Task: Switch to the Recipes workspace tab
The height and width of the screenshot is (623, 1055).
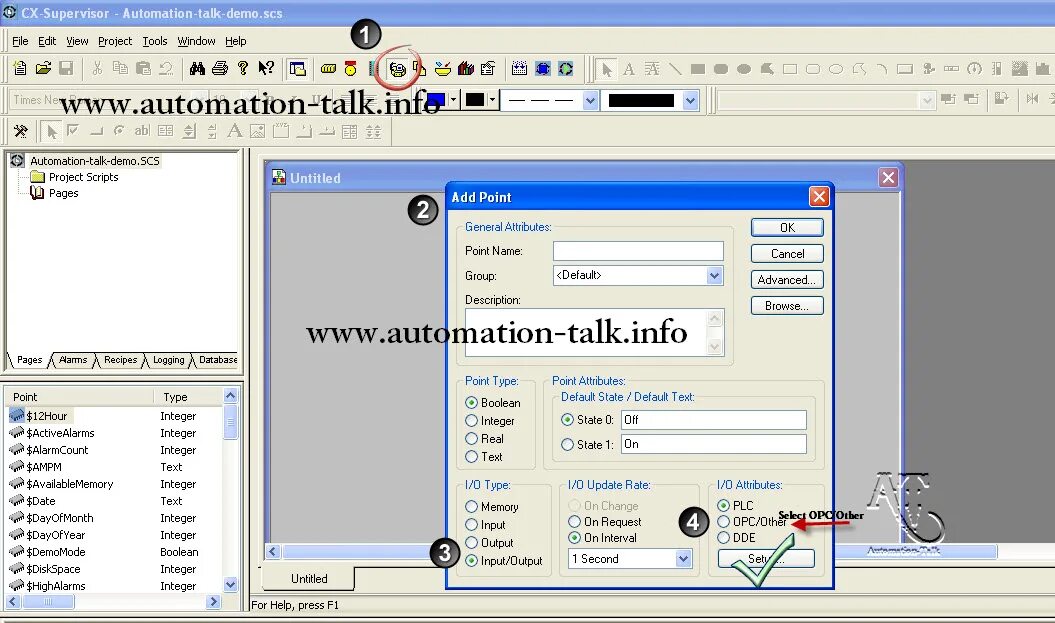Action: pos(120,360)
